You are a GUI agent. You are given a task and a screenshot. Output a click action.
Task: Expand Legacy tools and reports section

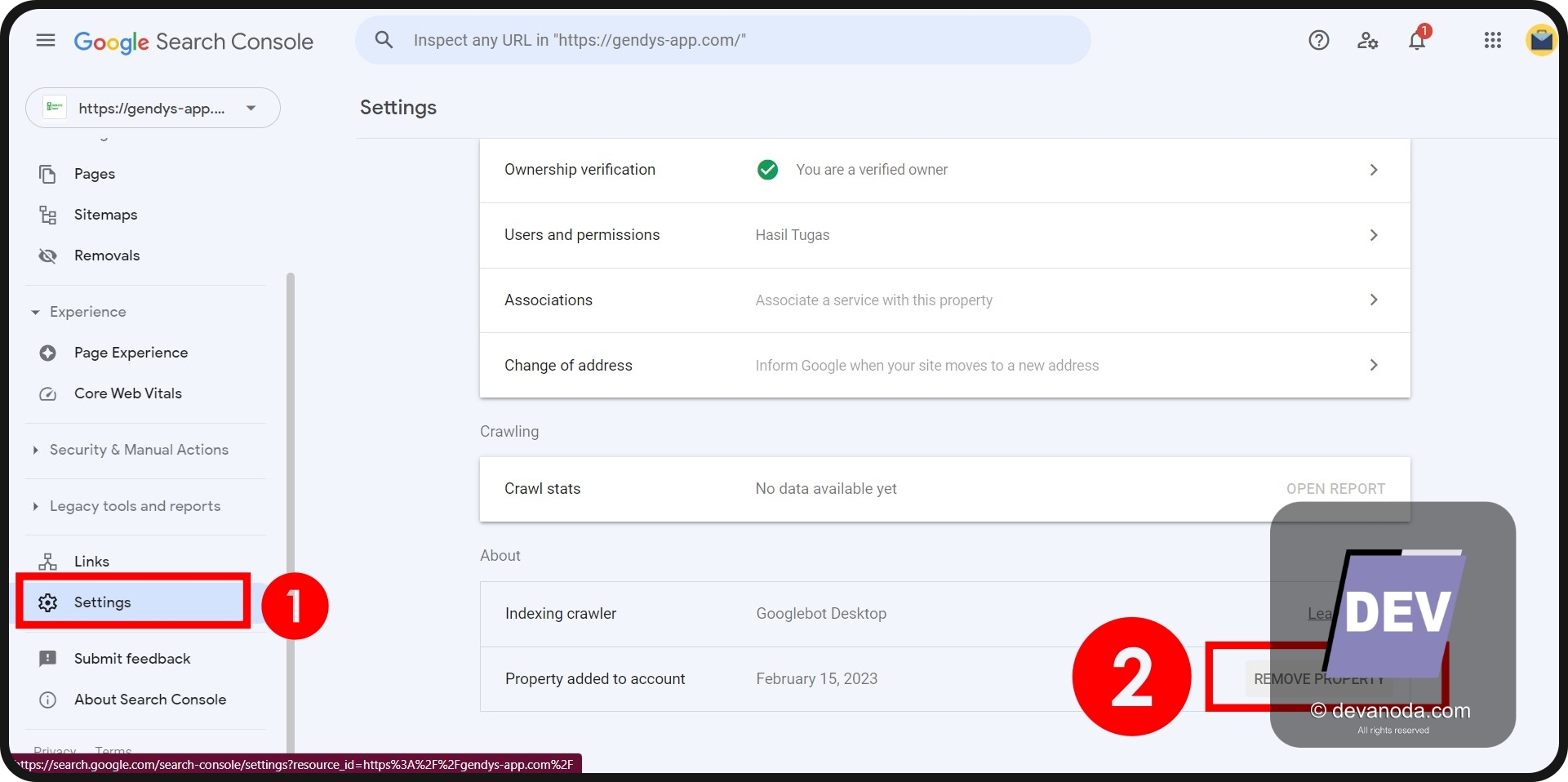(x=35, y=506)
